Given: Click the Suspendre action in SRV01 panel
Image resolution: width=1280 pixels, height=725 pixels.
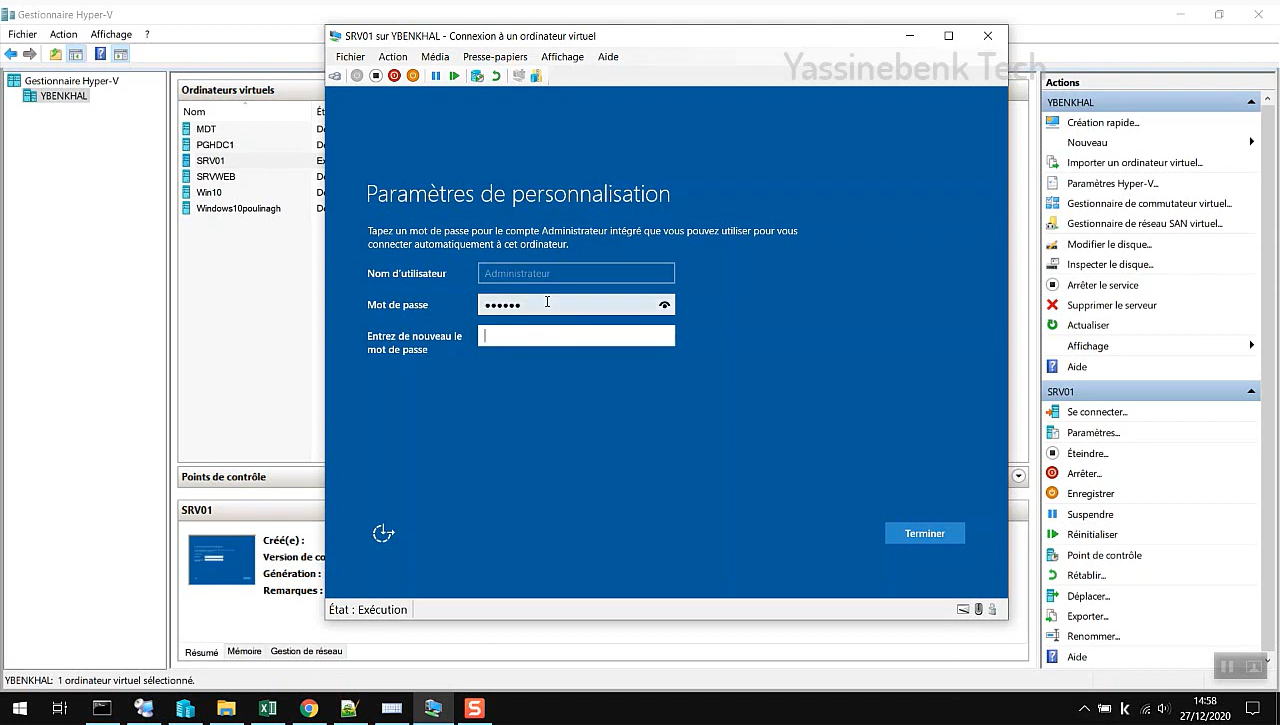Looking at the screenshot, I should [x=1089, y=514].
